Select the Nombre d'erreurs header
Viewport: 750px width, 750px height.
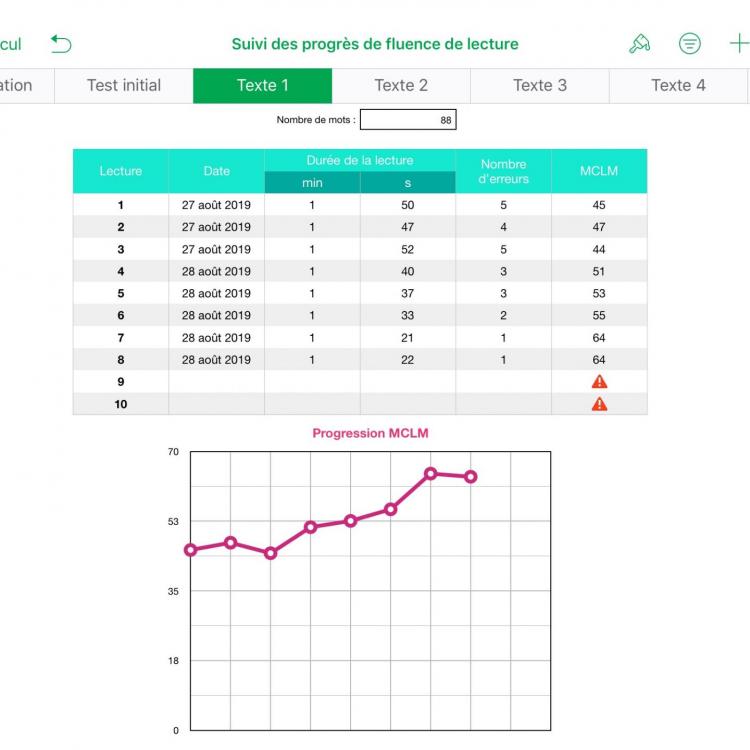[503, 171]
